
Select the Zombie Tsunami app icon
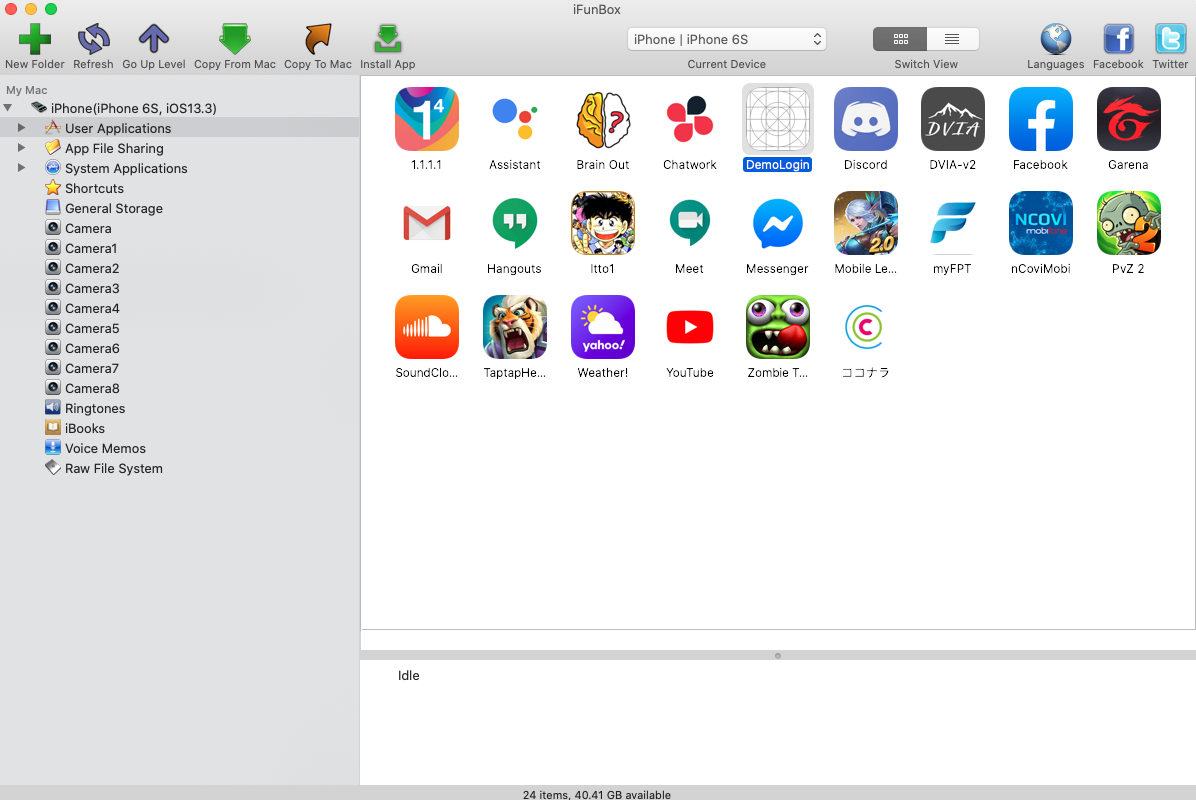coord(777,327)
